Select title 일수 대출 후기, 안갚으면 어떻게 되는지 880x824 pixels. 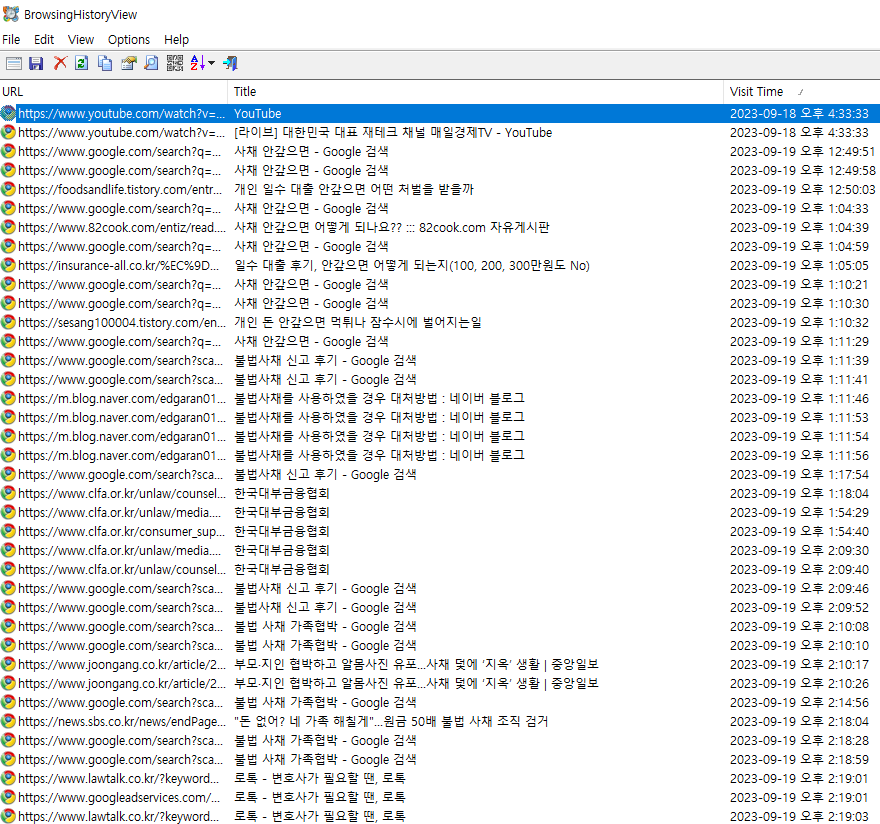point(412,265)
